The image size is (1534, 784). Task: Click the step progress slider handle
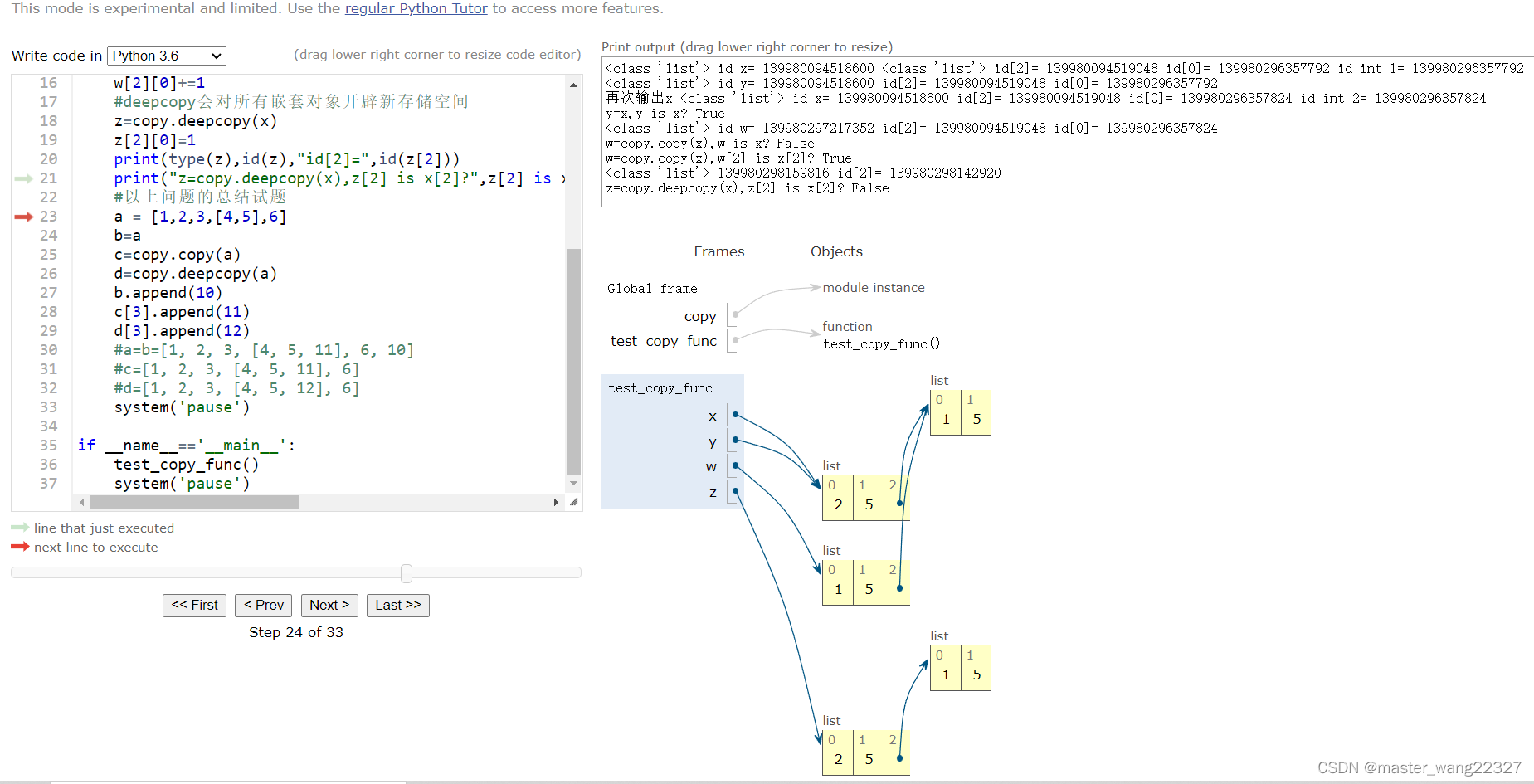(406, 572)
